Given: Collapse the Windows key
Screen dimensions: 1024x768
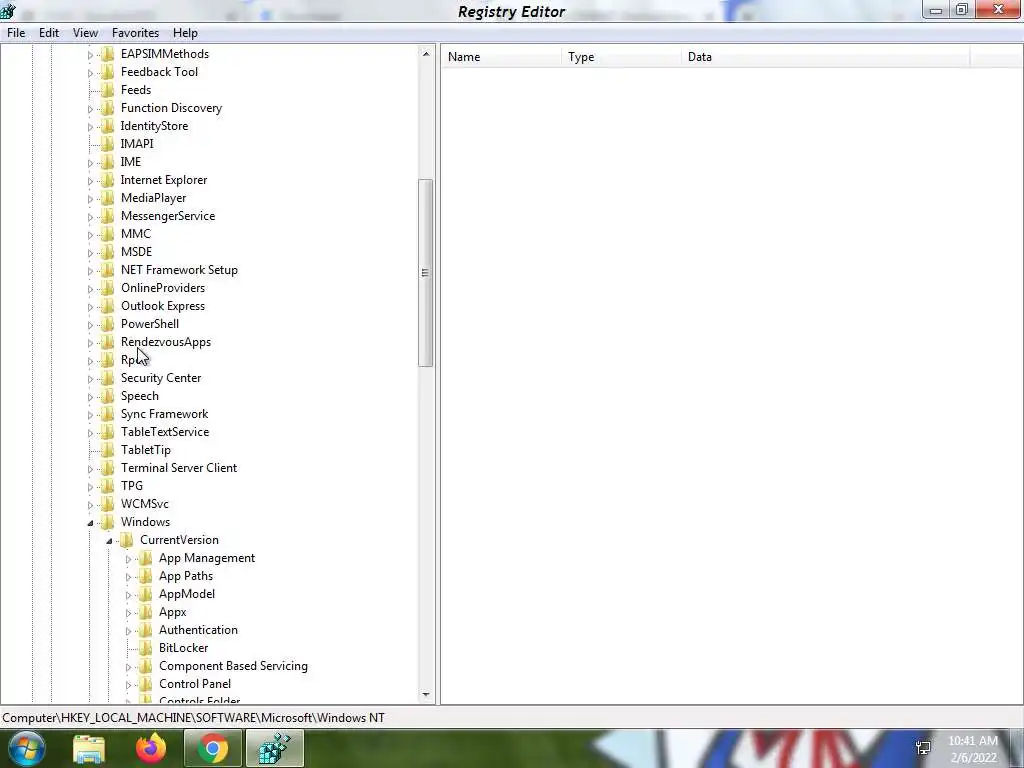Looking at the screenshot, I should [x=90, y=522].
